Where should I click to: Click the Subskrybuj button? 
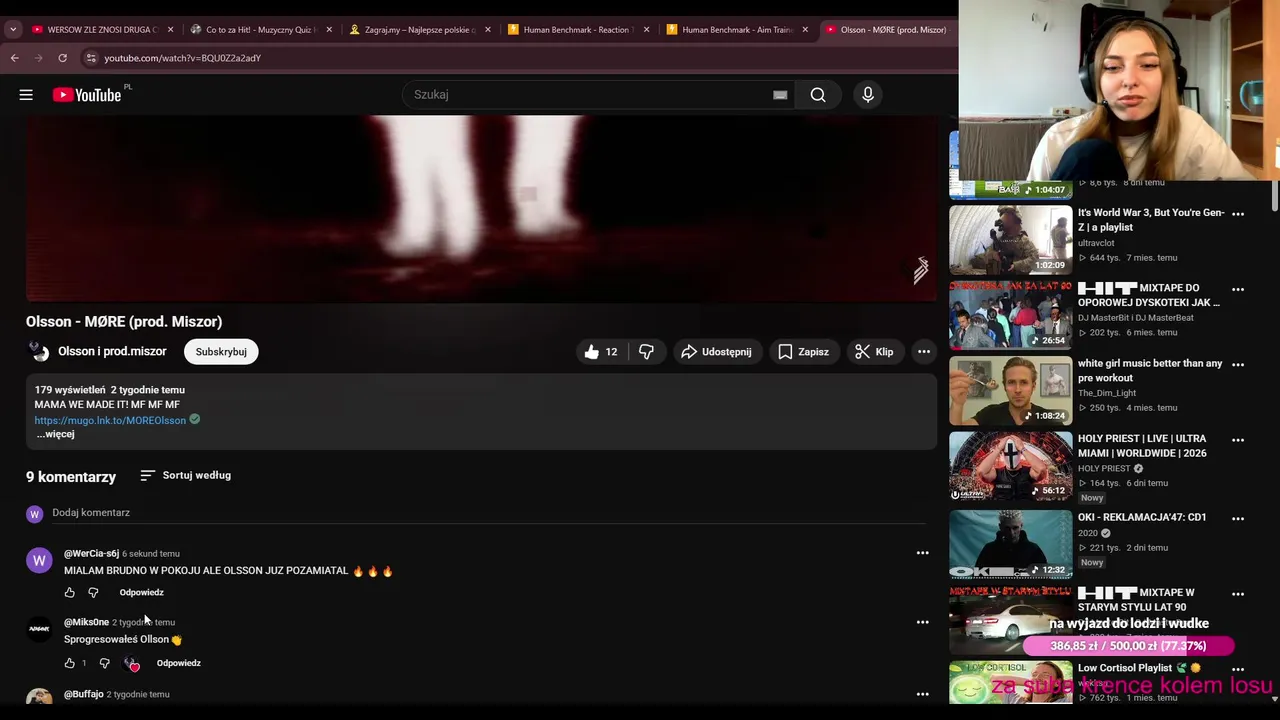point(221,352)
